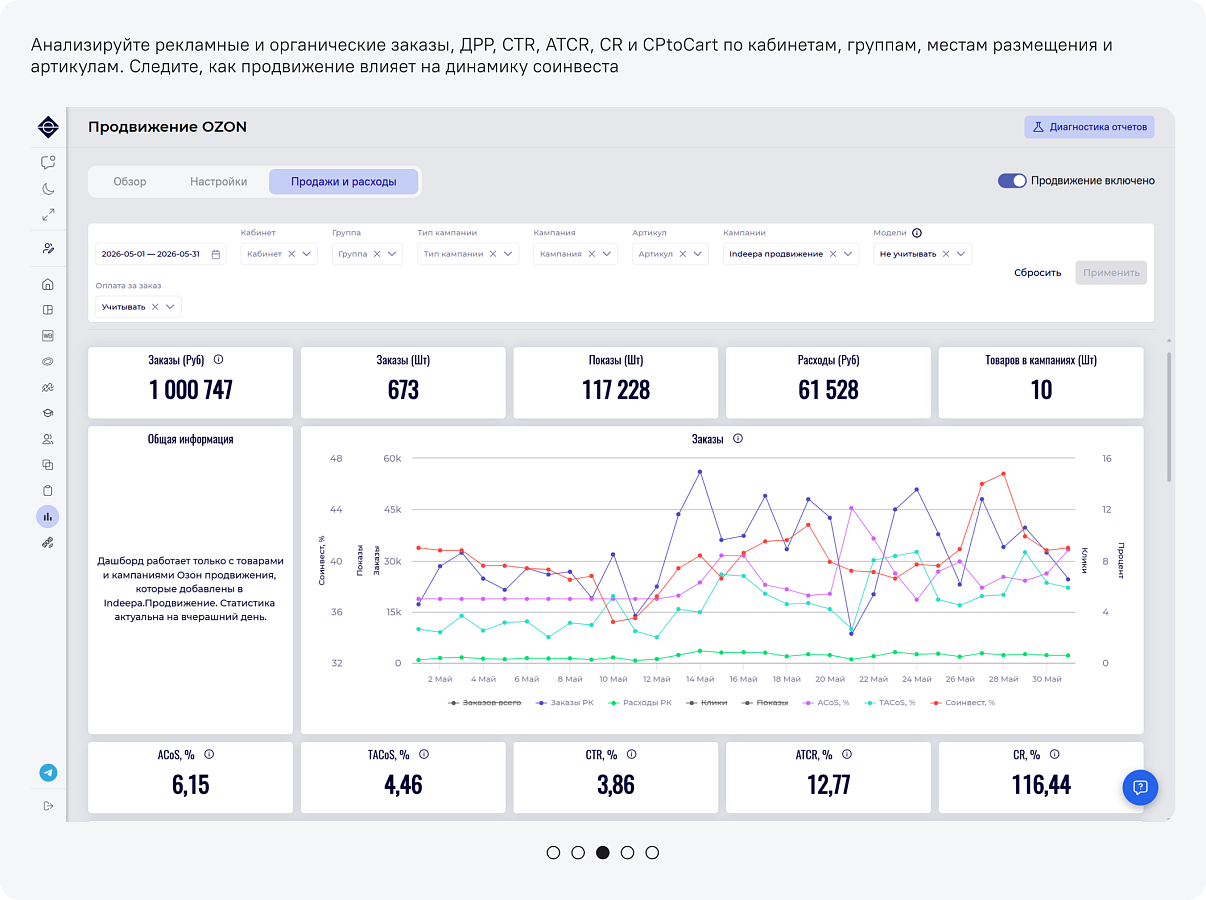Click the logout icon at sidebar bottom
This screenshot has width=1206, height=900.
[48, 806]
